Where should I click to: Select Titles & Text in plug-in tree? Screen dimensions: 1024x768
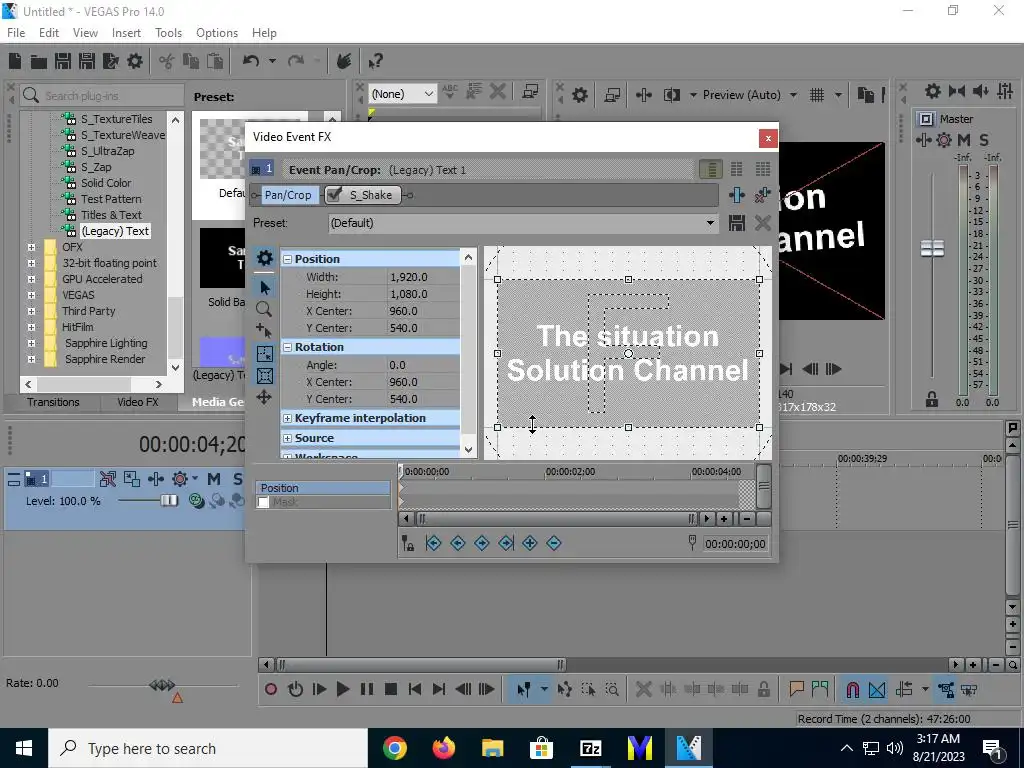tap(111, 215)
